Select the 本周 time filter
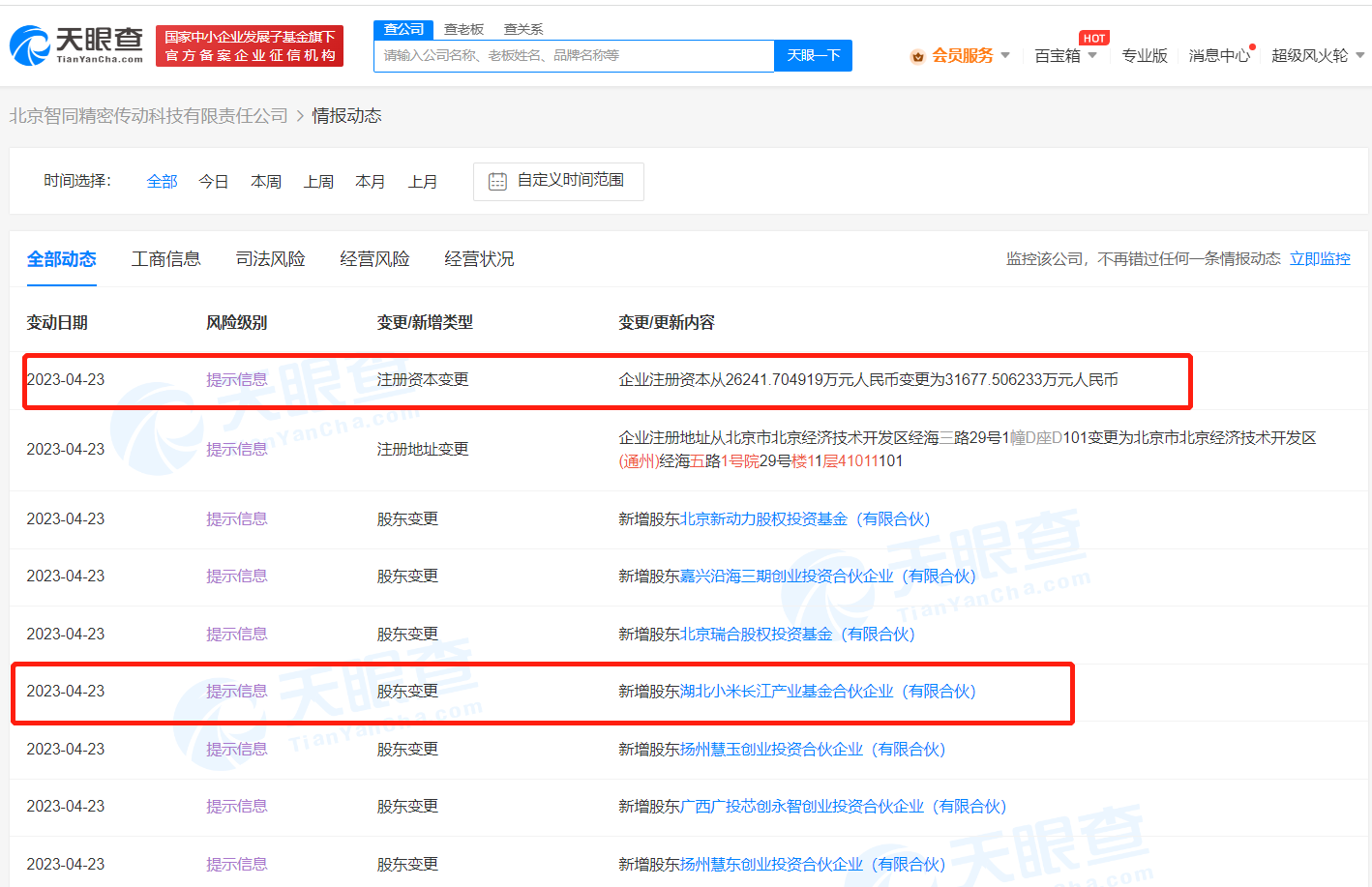The width and height of the screenshot is (1372, 887). pyautogui.click(x=266, y=181)
